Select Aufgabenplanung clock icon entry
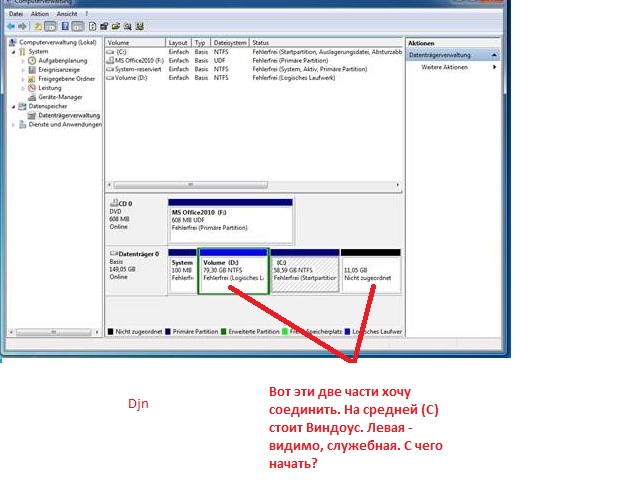Screen dimensions: 631x492 [32, 61]
